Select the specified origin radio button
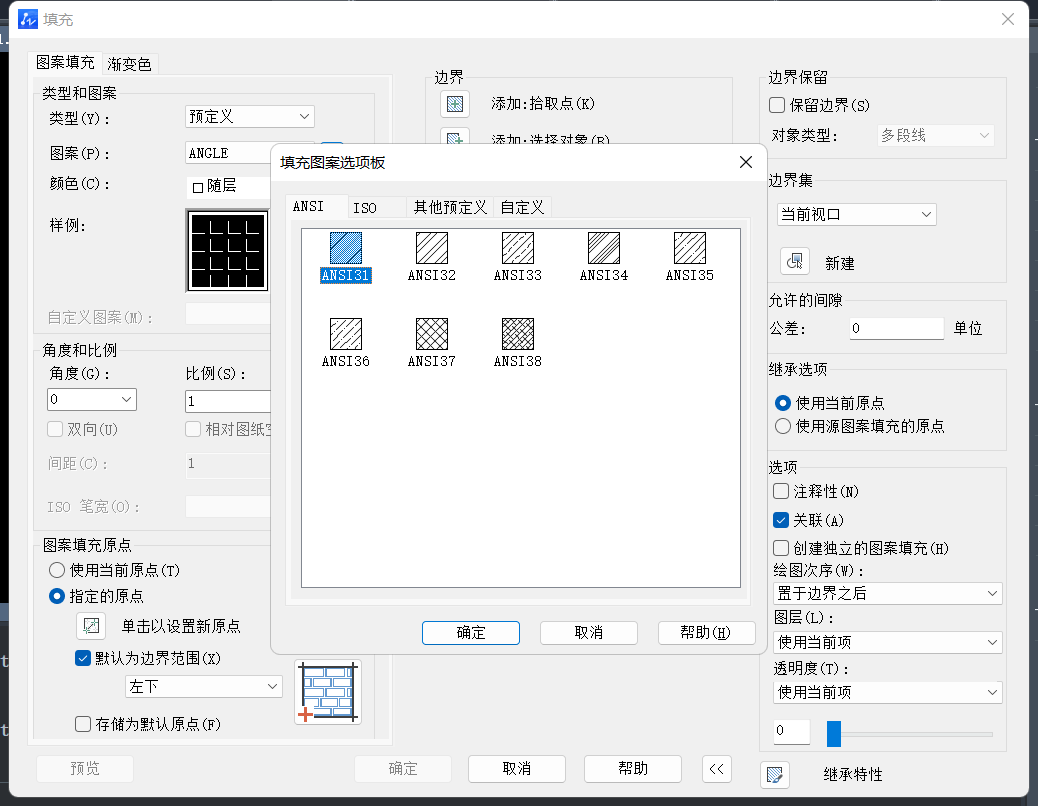Image resolution: width=1038 pixels, height=806 pixels. 57,596
